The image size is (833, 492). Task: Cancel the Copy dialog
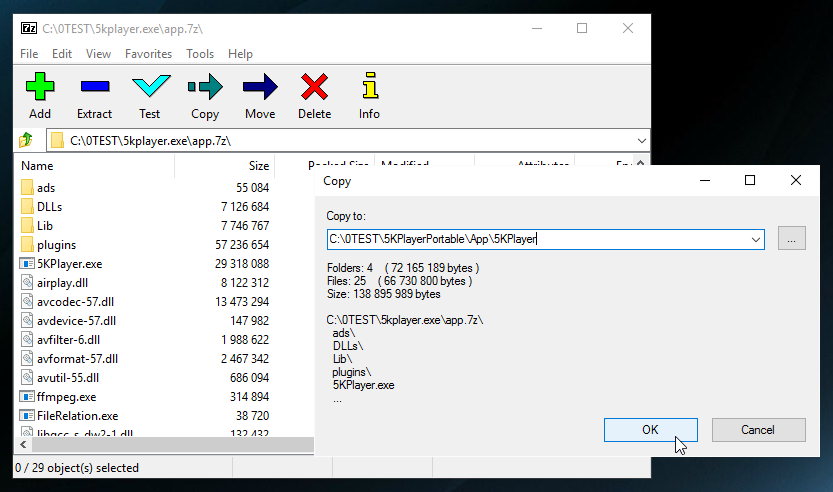coord(759,430)
